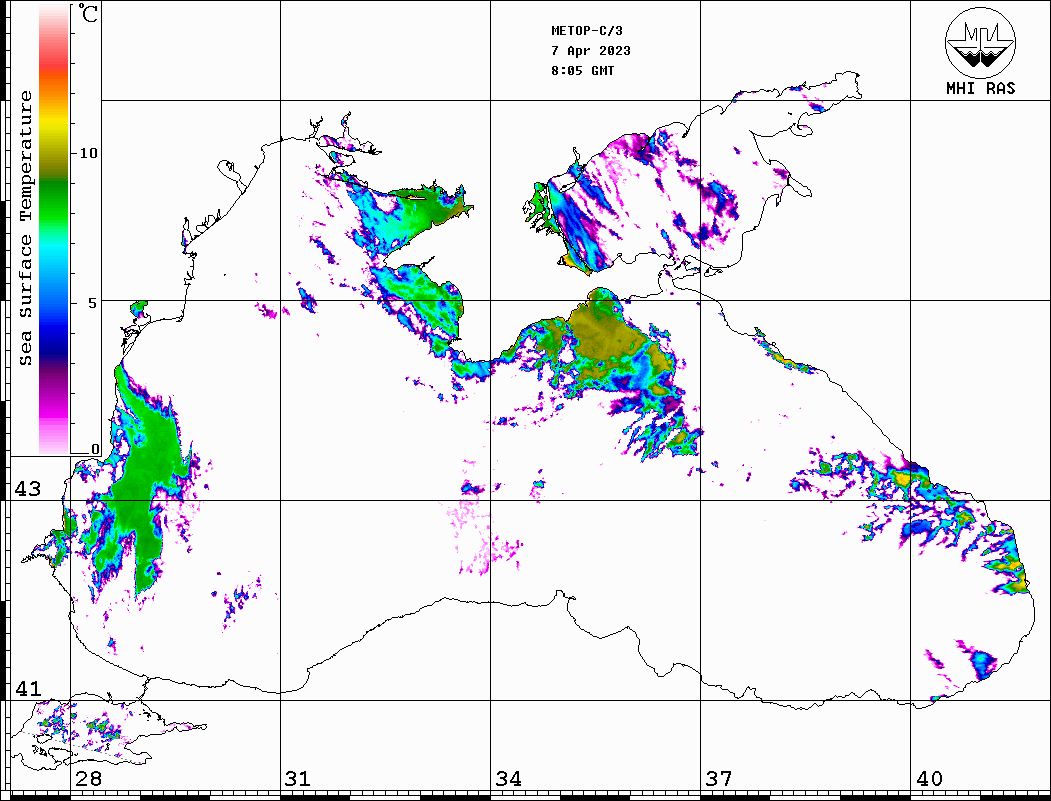Click longitude label '31'
Screen dimensions: 1051x801
pyautogui.click(x=298, y=778)
